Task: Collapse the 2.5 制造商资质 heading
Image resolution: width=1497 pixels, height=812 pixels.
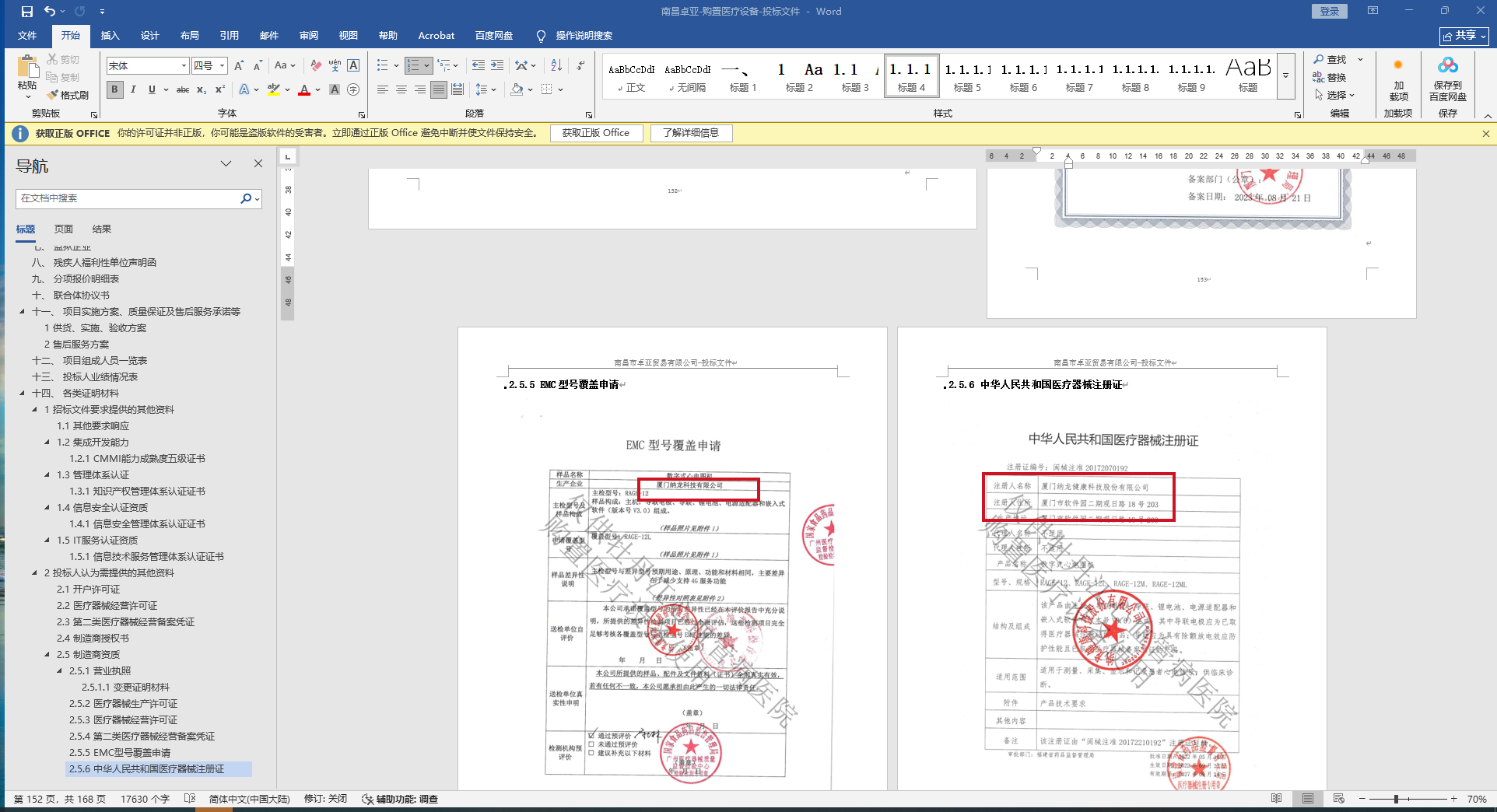Action: 47,655
